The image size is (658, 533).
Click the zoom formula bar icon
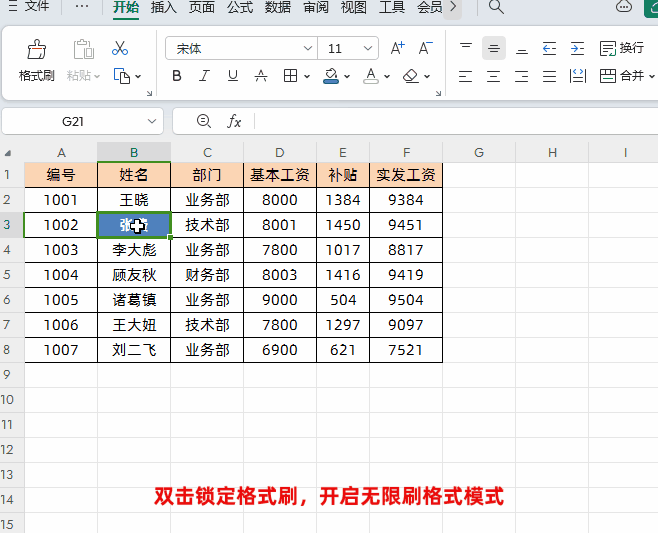coord(204,121)
